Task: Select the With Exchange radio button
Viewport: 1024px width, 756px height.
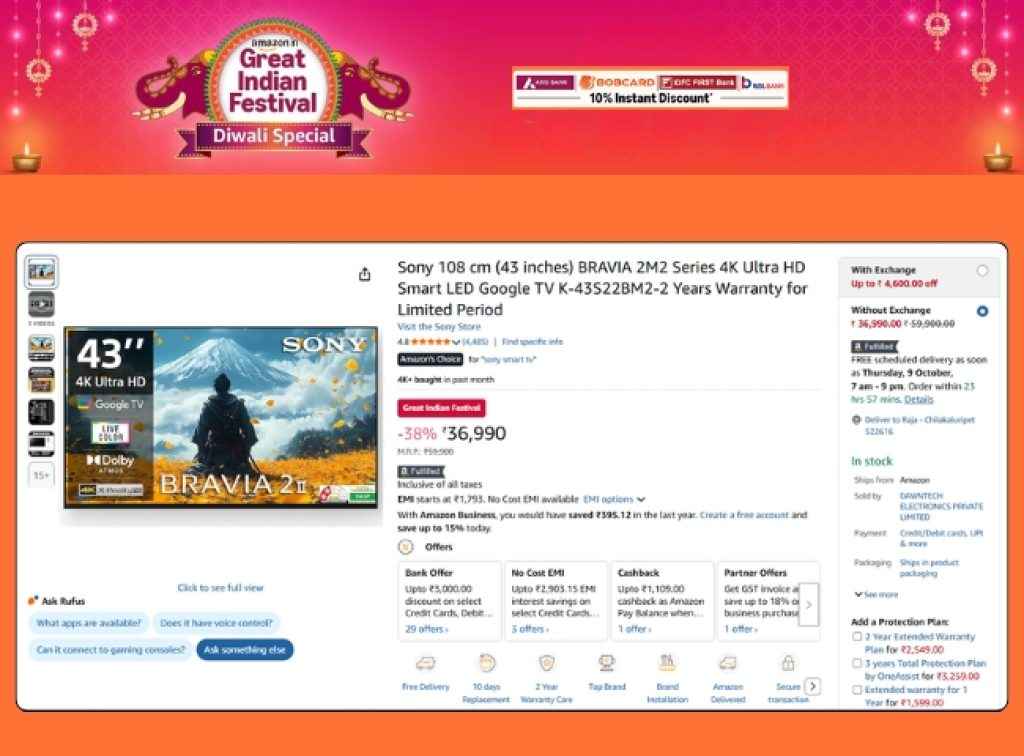Action: [982, 270]
